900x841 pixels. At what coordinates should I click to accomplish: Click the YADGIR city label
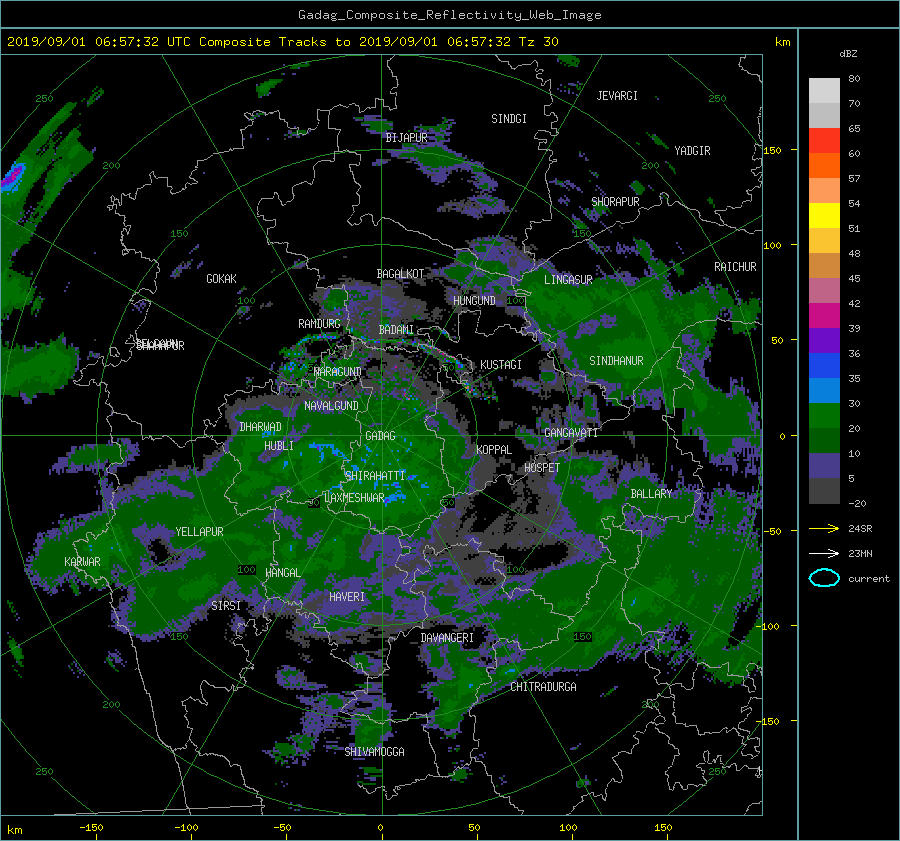692,151
